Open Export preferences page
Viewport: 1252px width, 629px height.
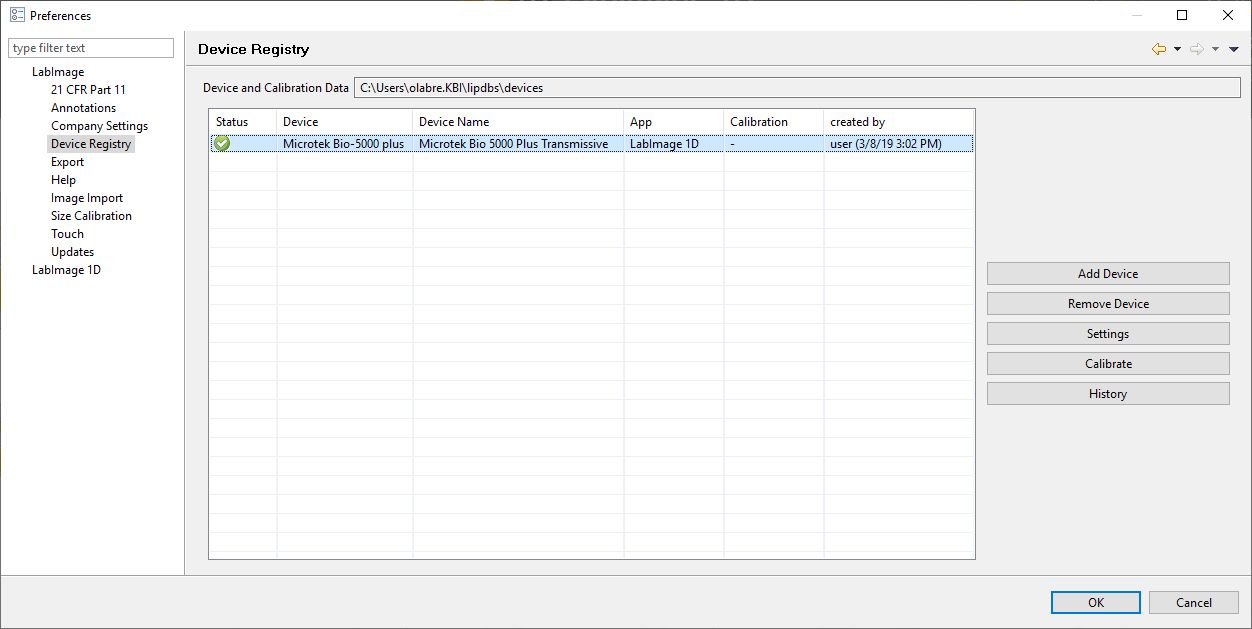67,162
